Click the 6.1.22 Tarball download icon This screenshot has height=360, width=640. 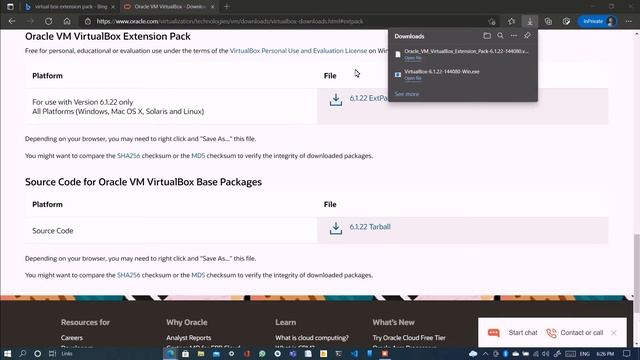(x=336, y=228)
